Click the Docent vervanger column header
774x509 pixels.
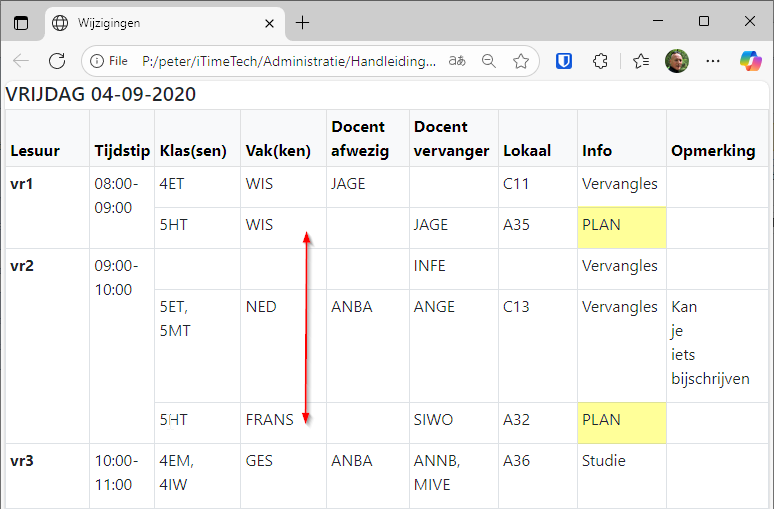451,139
